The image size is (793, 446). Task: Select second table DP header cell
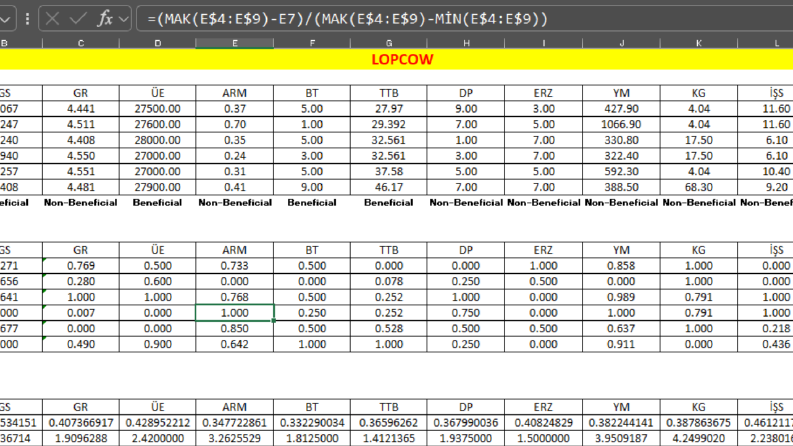[x=466, y=250]
